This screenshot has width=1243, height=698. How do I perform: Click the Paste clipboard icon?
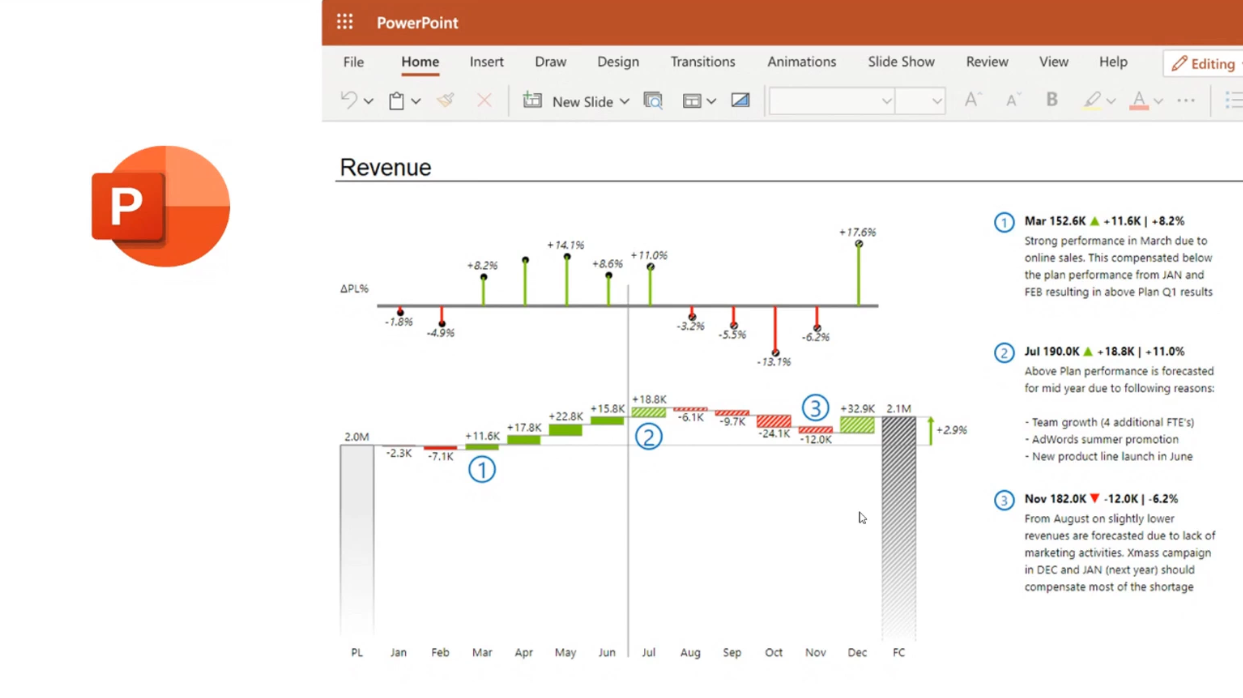click(x=396, y=100)
